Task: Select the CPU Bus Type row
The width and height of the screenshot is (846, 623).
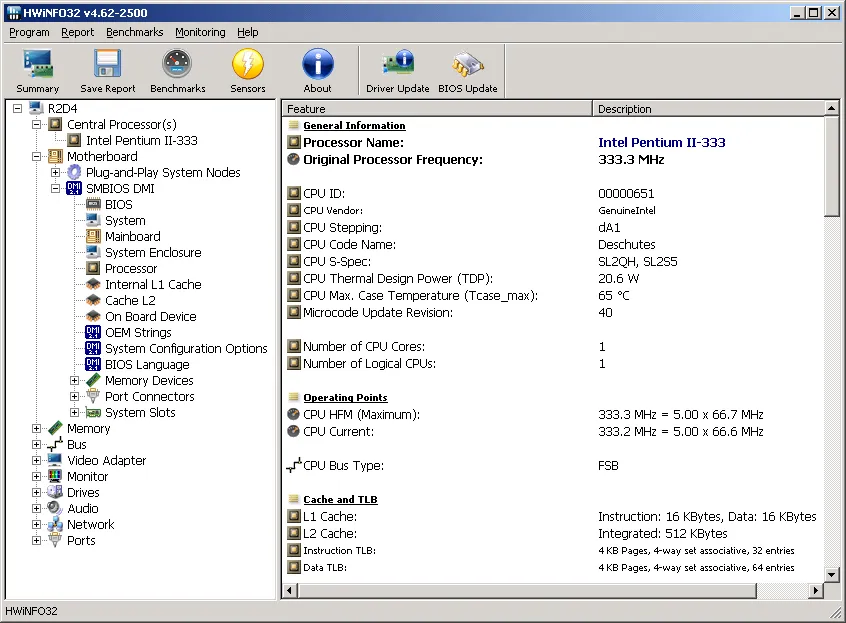Action: click(x=553, y=465)
